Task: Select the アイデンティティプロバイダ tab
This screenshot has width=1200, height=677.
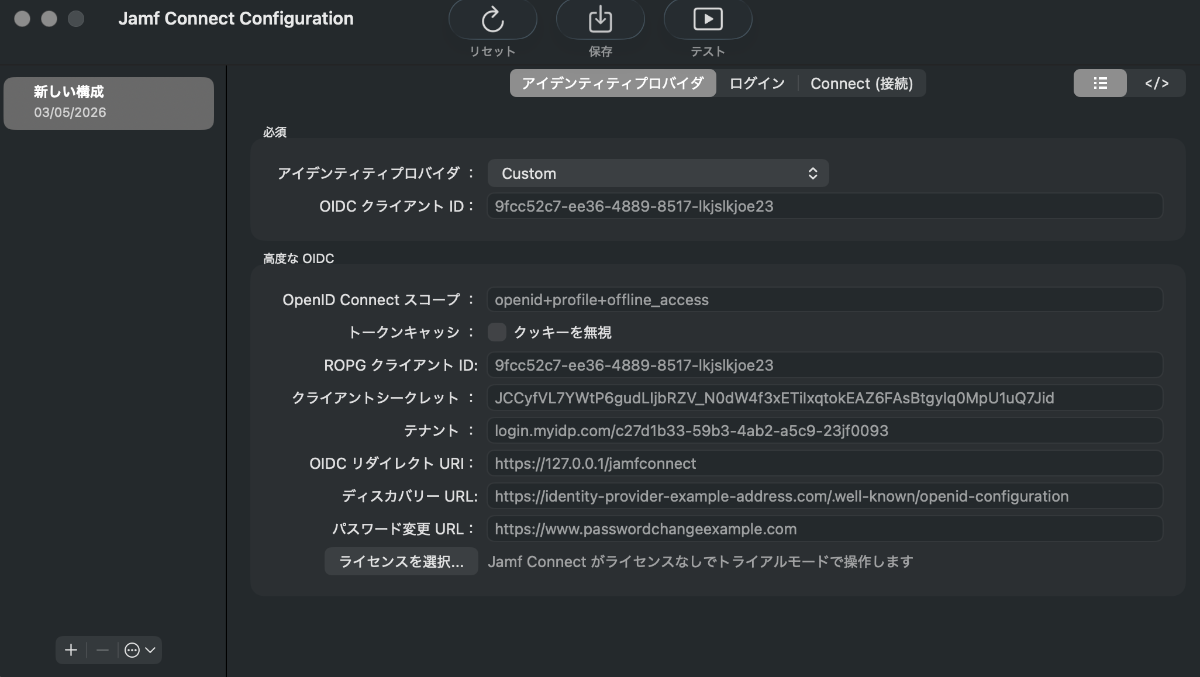Action: tap(613, 83)
